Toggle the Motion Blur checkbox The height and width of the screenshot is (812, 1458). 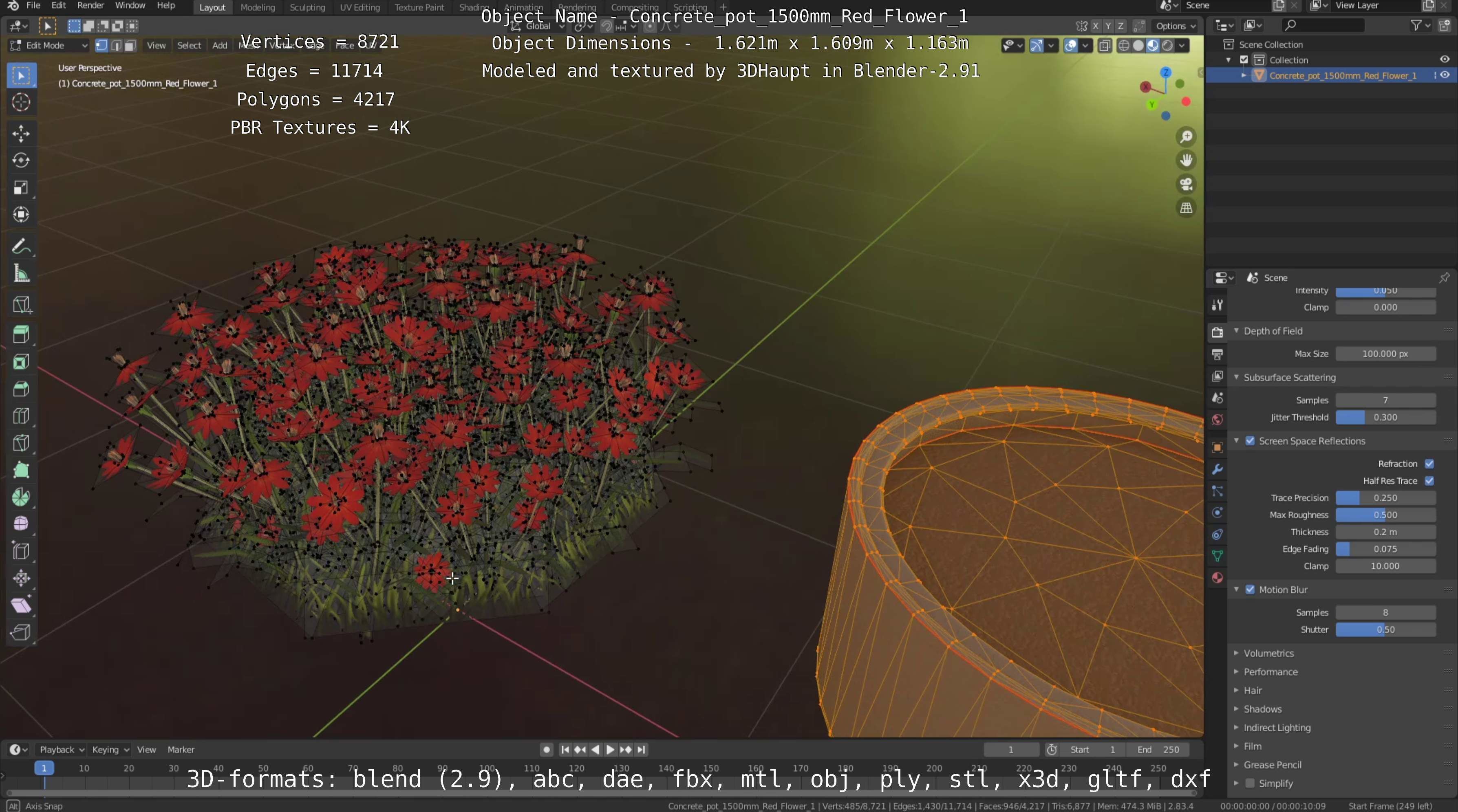click(1250, 590)
